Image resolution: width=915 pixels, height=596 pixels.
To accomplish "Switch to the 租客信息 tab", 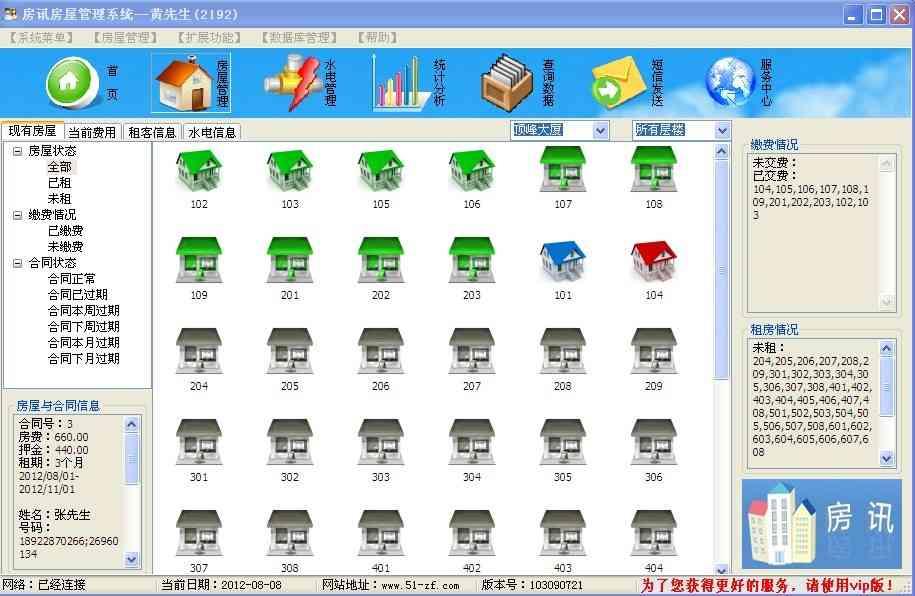I will coord(152,133).
